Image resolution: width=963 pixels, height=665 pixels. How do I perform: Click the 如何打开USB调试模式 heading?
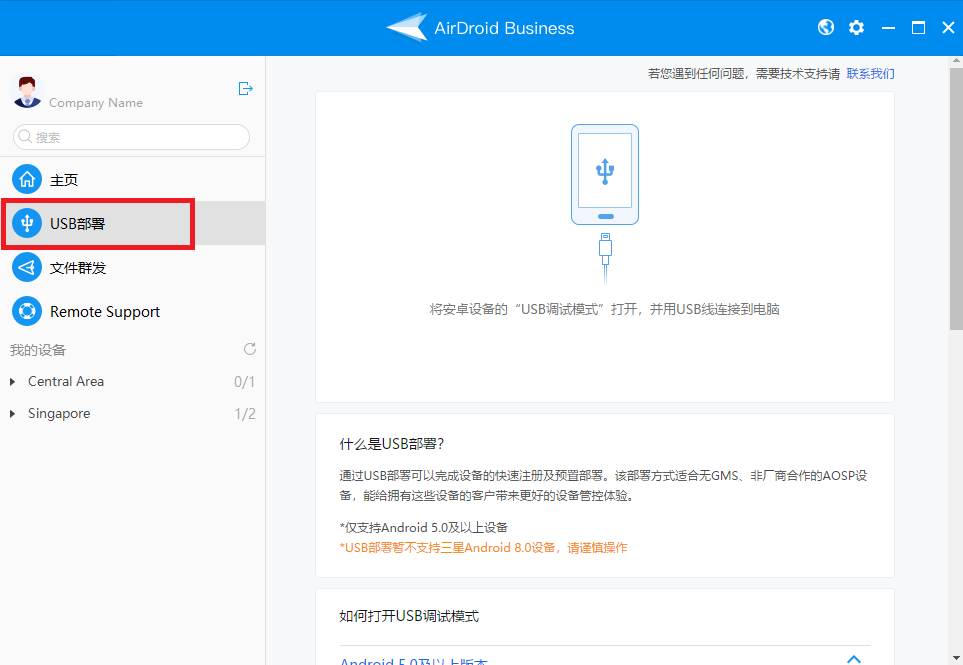[409, 616]
